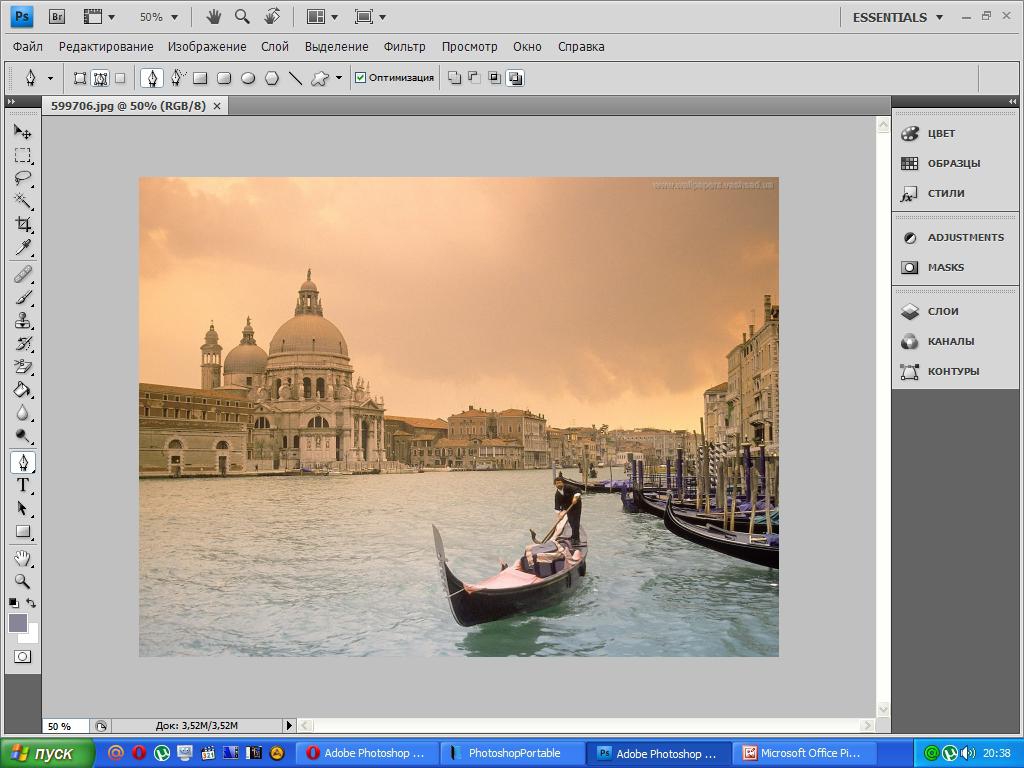Screen dimensions: 1024x768
Task: Enable Shape Layers mode in options bar
Action: [x=80, y=78]
